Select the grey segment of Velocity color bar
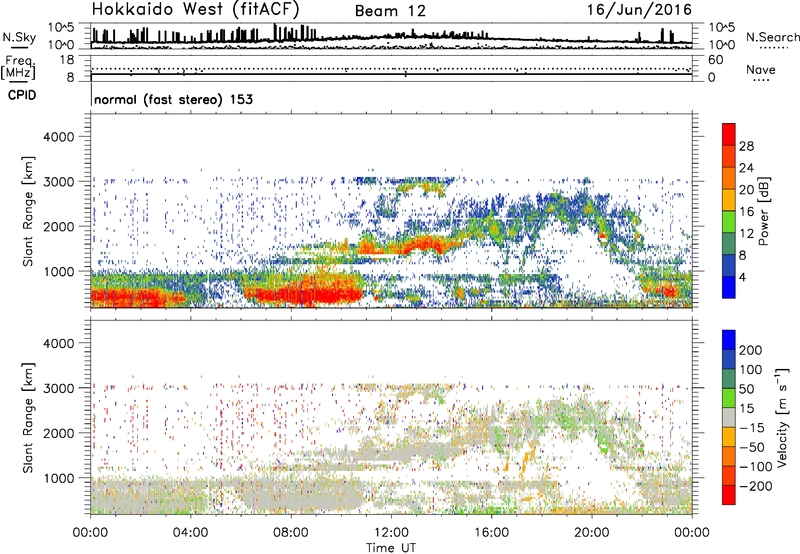The height and width of the screenshot is (554, 800). point(729,417)
